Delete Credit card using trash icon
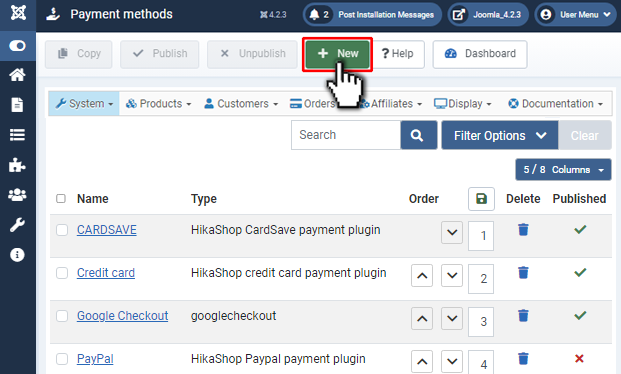The image size is (621, 374). point(523,273)
